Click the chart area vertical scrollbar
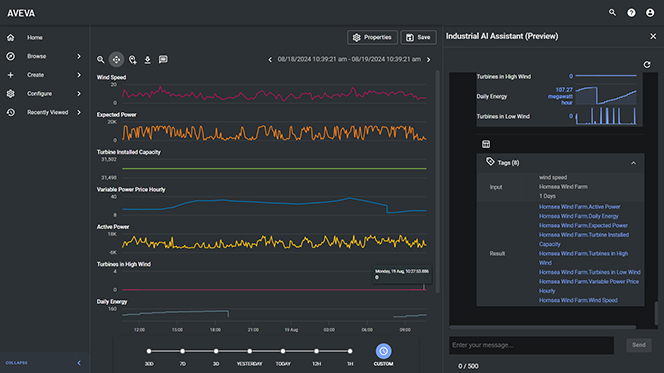 (x=437, y=182)
